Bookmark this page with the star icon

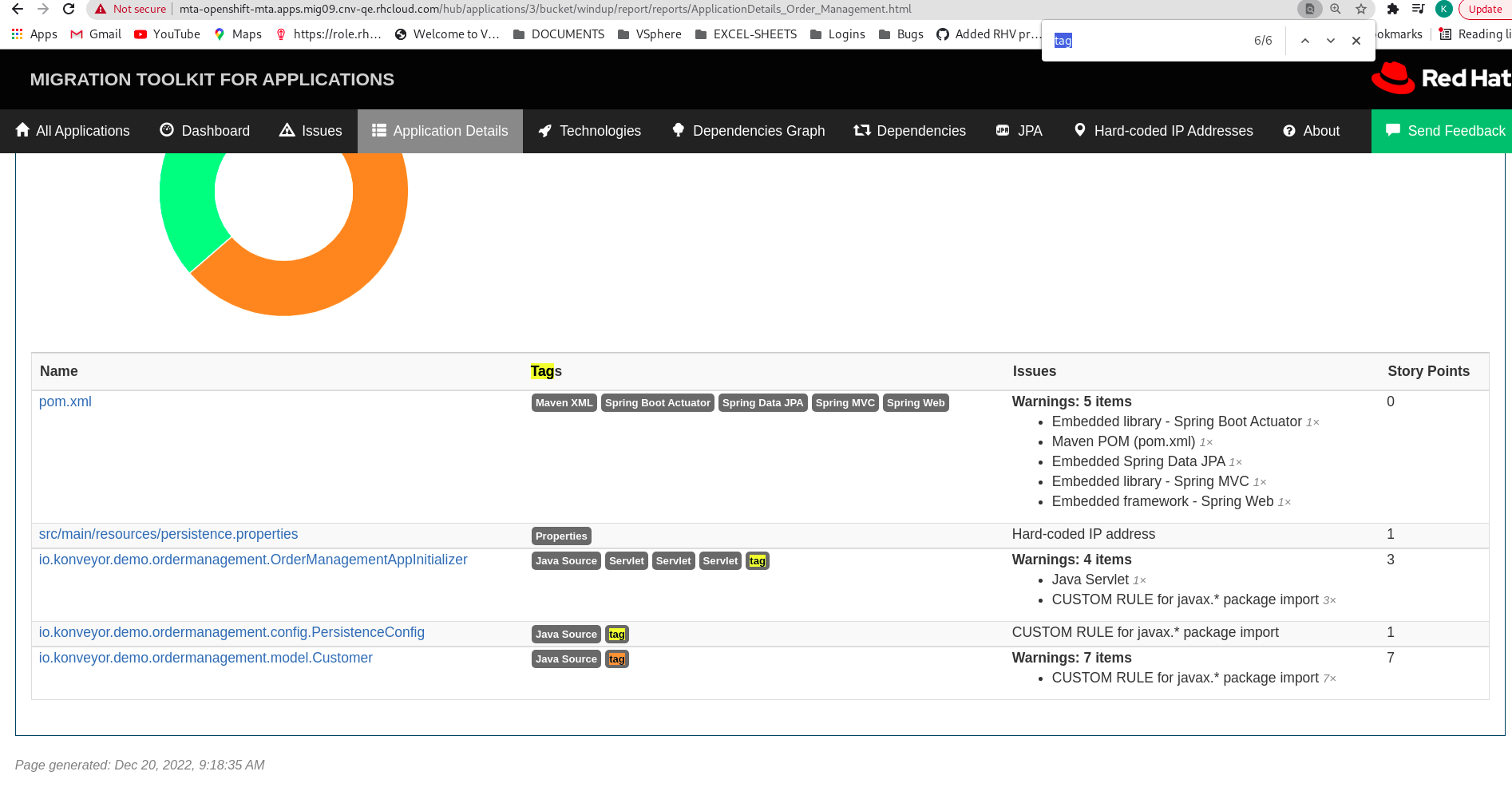tap(1361, 9)
